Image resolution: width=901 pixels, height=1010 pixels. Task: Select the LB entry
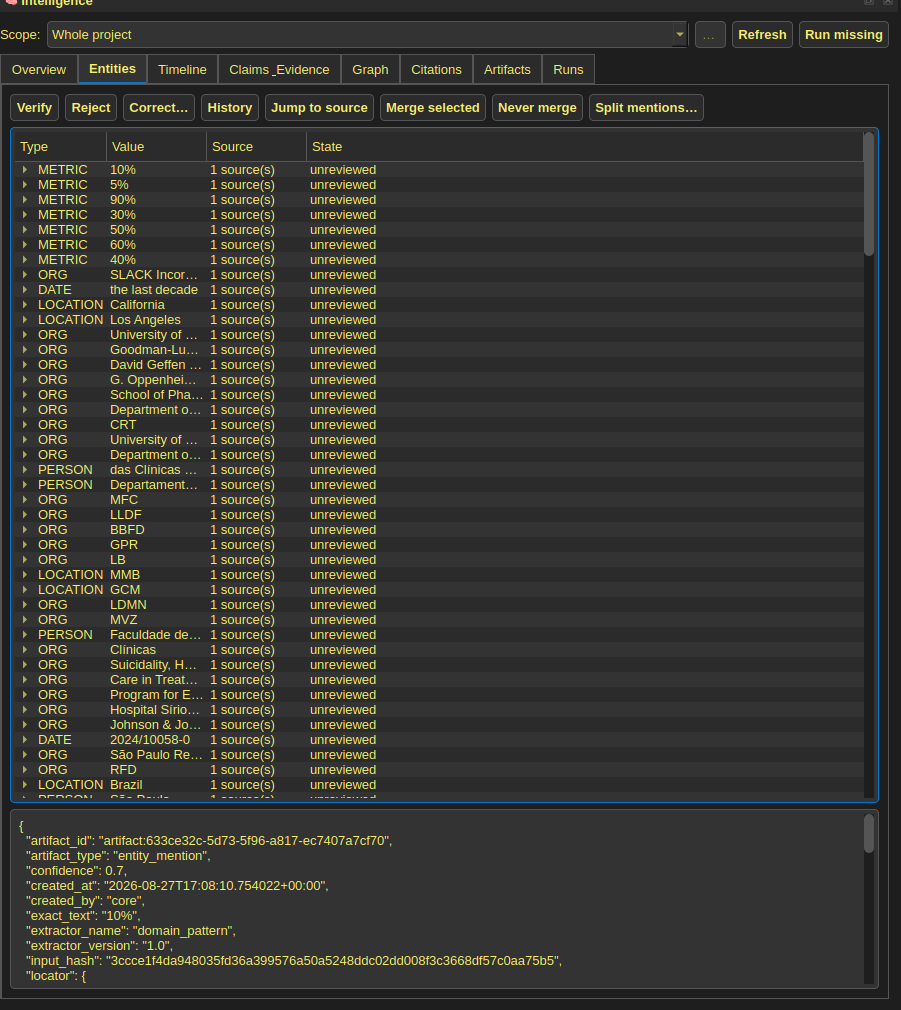(x=118, y=560)
